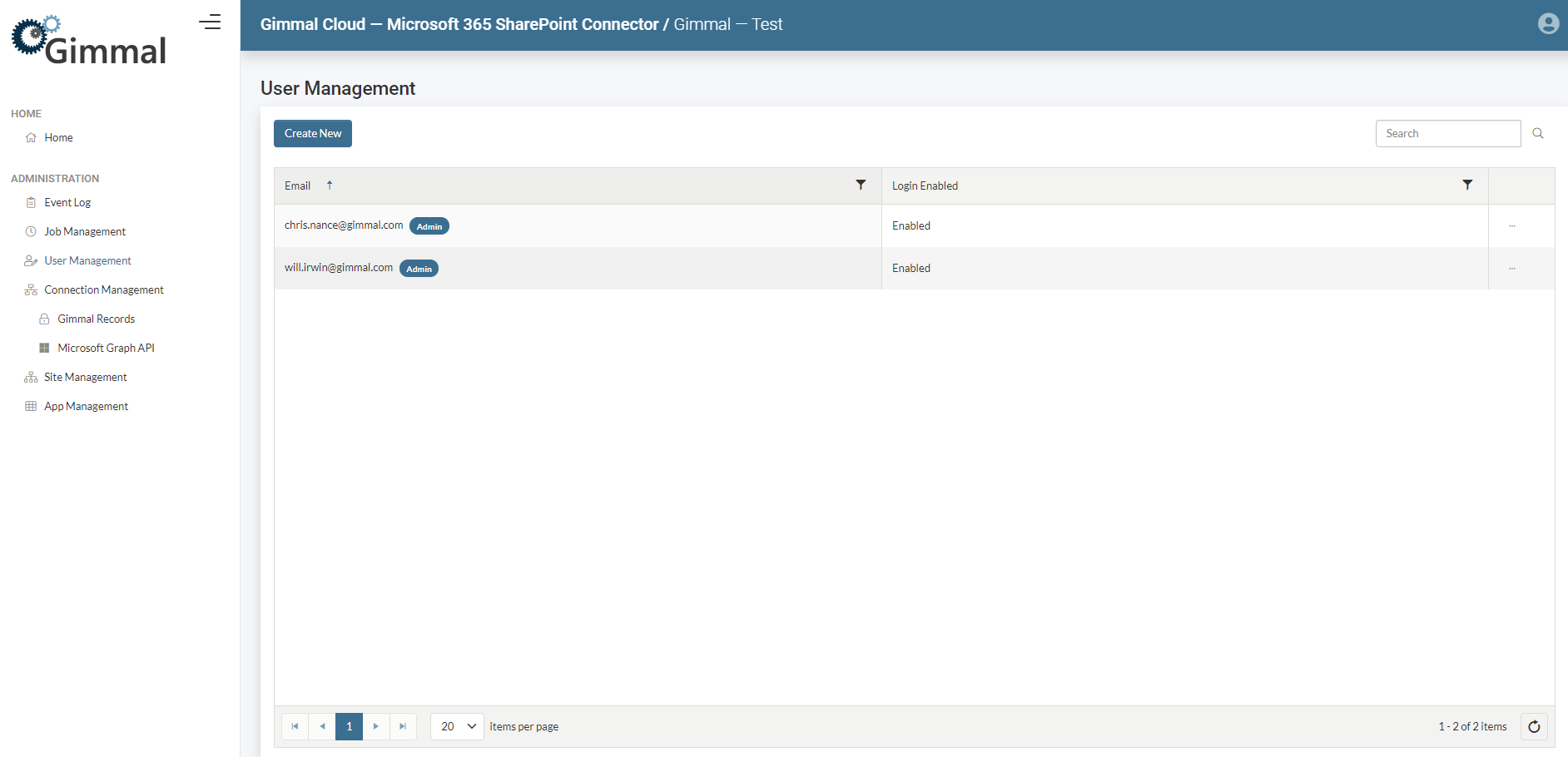Select page 1 in the pager
The width and height of the screenshot is (1568, 757).
pyautogui.click(x=349, y=726)
